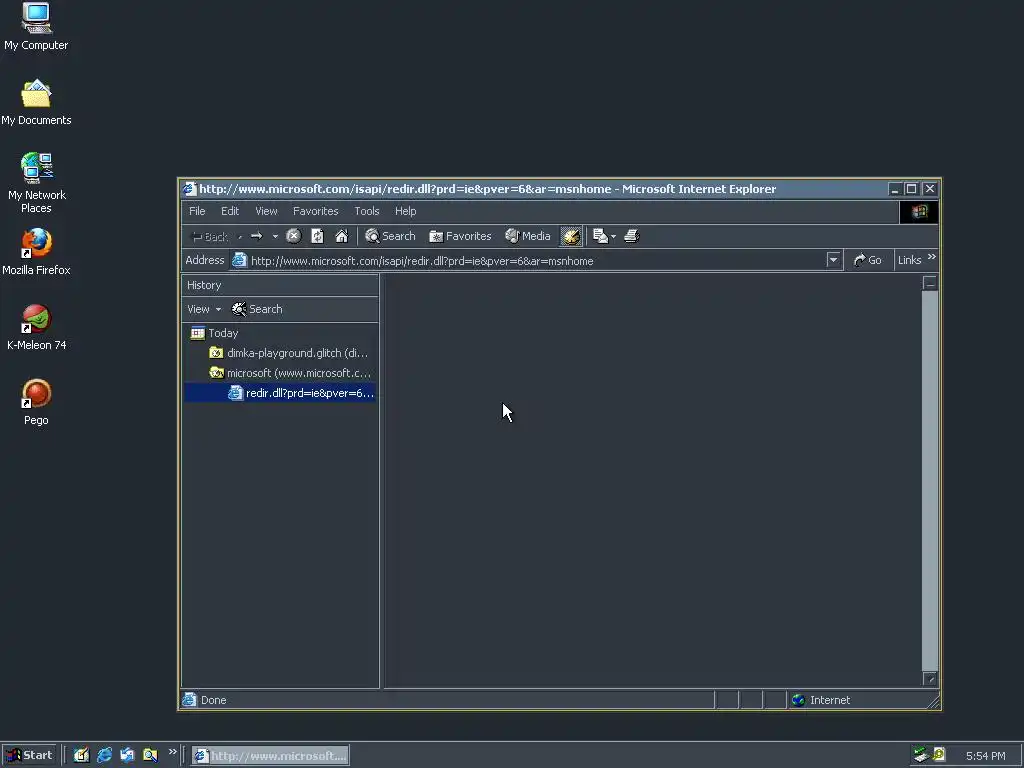Toggle the History pane toolbar icon
The image size is (1024, 768).
[571, 236]
